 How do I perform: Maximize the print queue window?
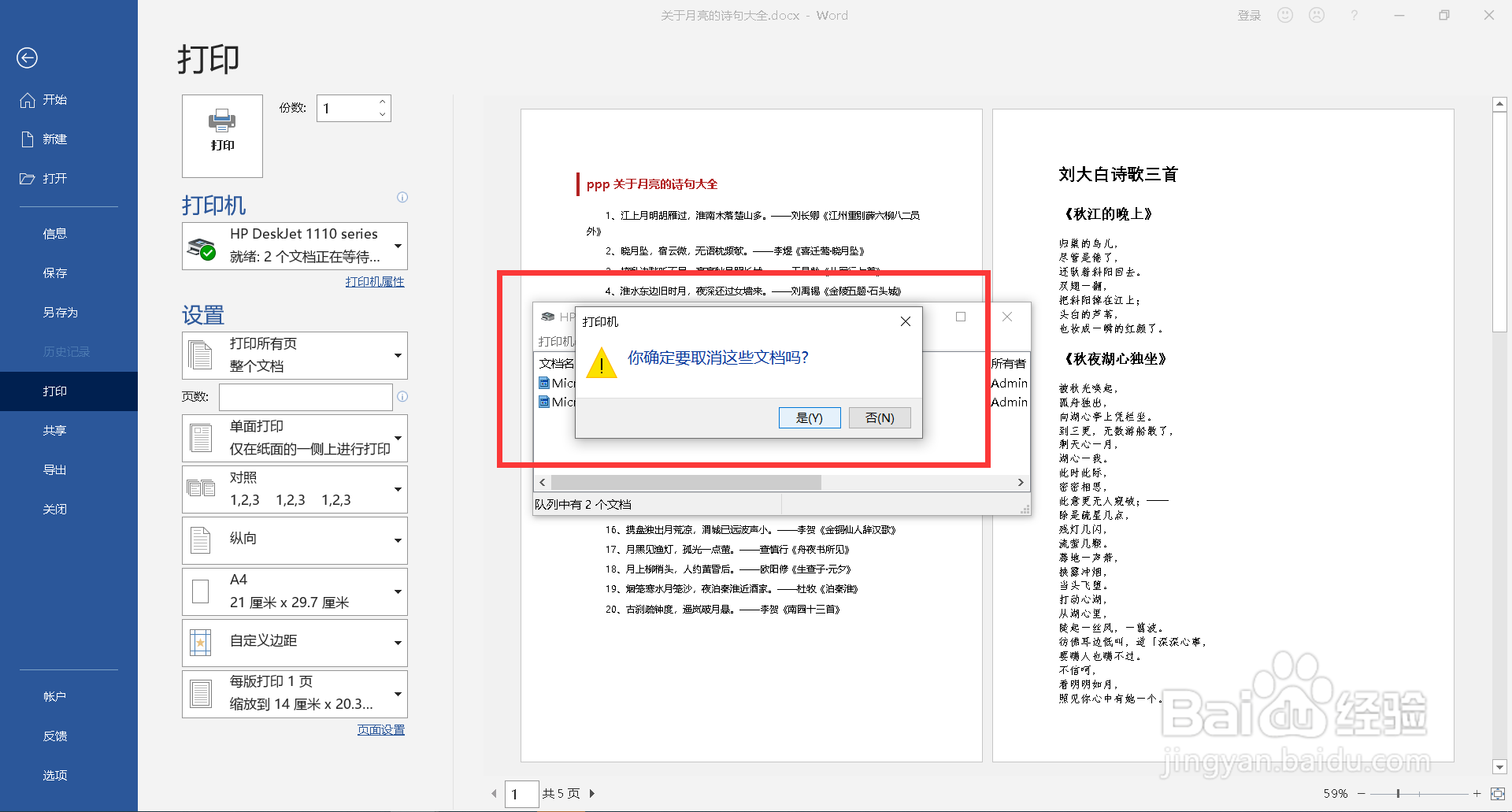click(x=961, y=317)
